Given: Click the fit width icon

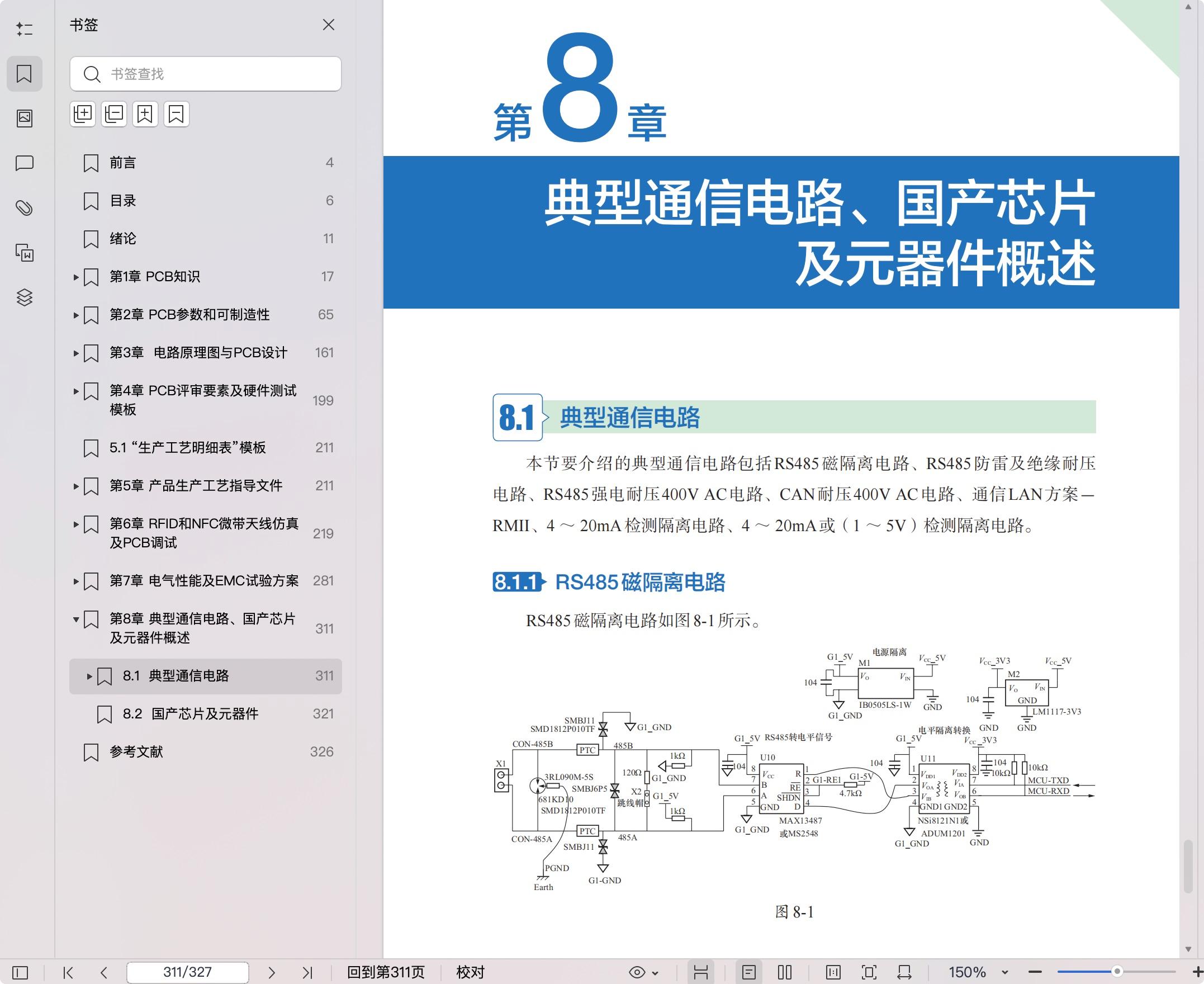Looking at the screenshot, I should point(904,973).
